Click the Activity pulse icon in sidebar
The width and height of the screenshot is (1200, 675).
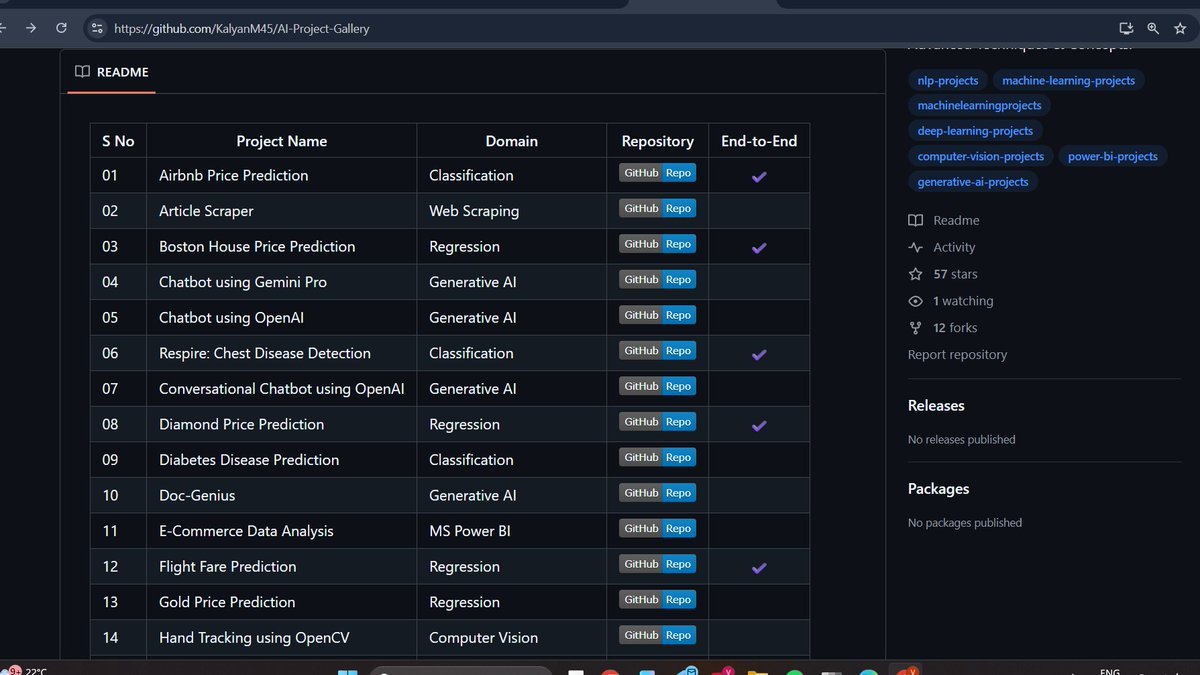pyautogui.click(x=915, y=247)
